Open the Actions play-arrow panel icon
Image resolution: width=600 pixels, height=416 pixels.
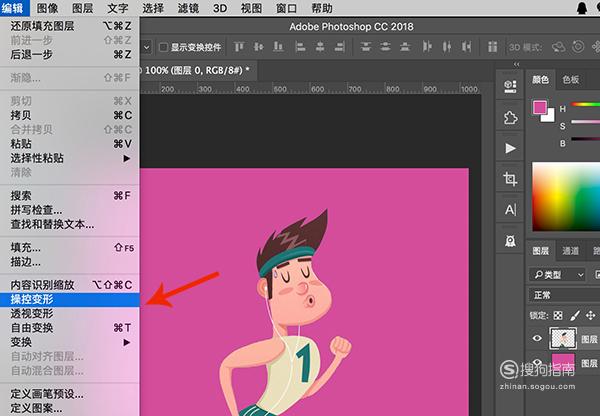coord(510,148)
